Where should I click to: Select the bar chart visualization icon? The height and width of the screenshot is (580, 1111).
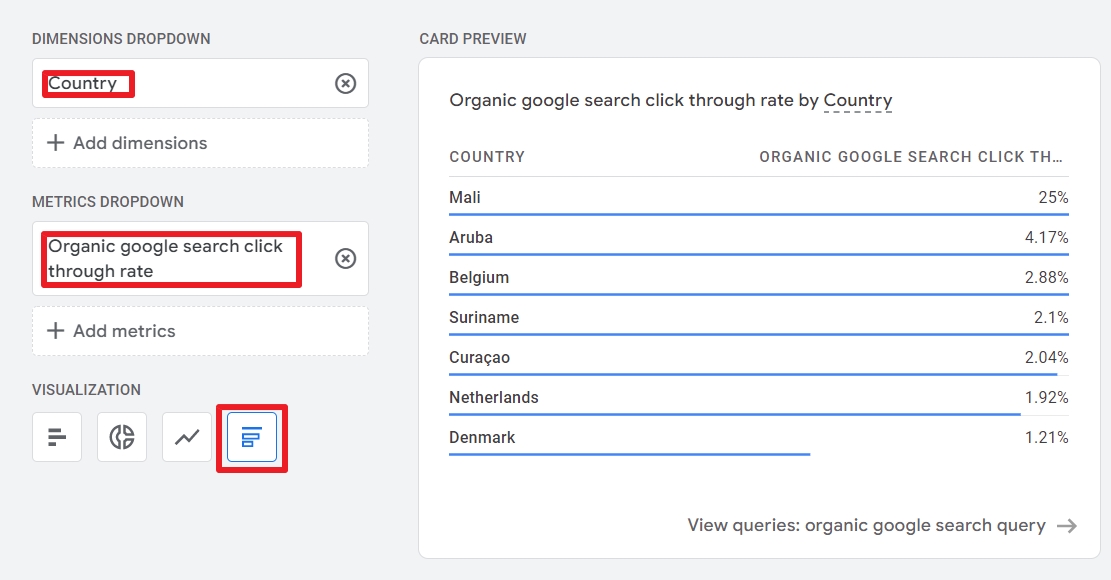57,437
